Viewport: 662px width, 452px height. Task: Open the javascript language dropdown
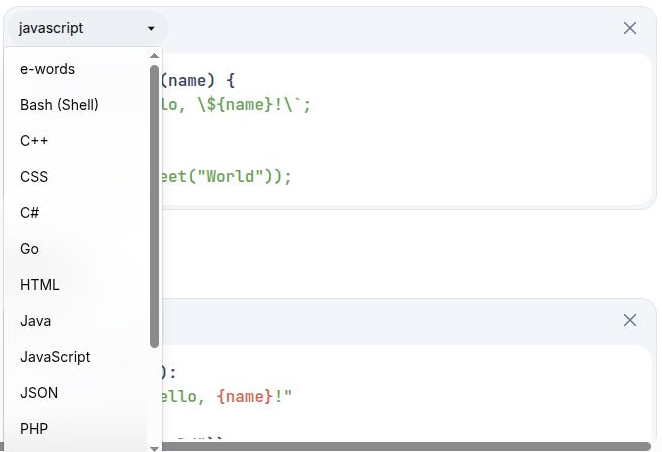(87, 28)
